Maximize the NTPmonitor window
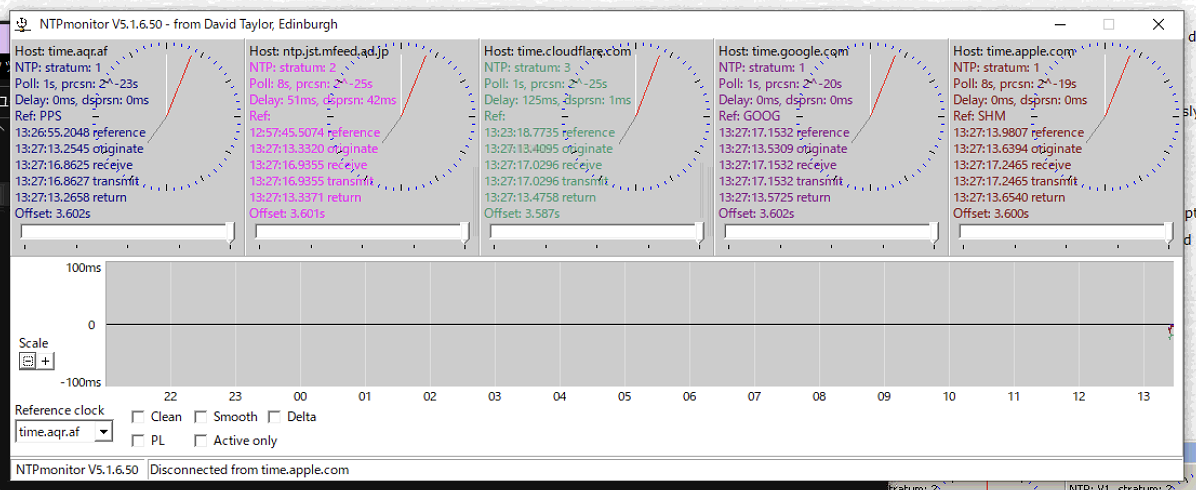The image size is (1196, 490). (x=1108, y=24)
